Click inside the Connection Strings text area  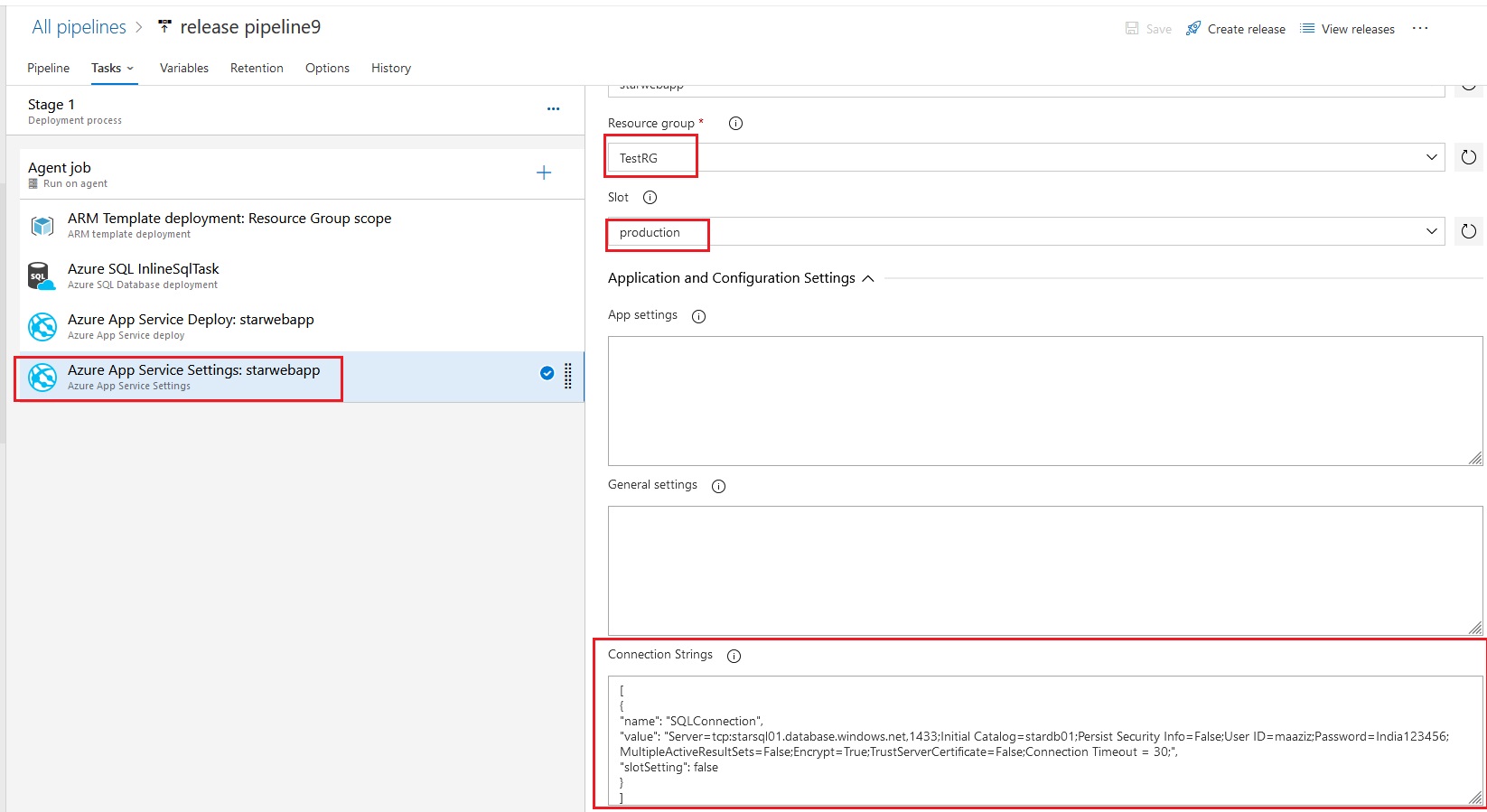1045,741
